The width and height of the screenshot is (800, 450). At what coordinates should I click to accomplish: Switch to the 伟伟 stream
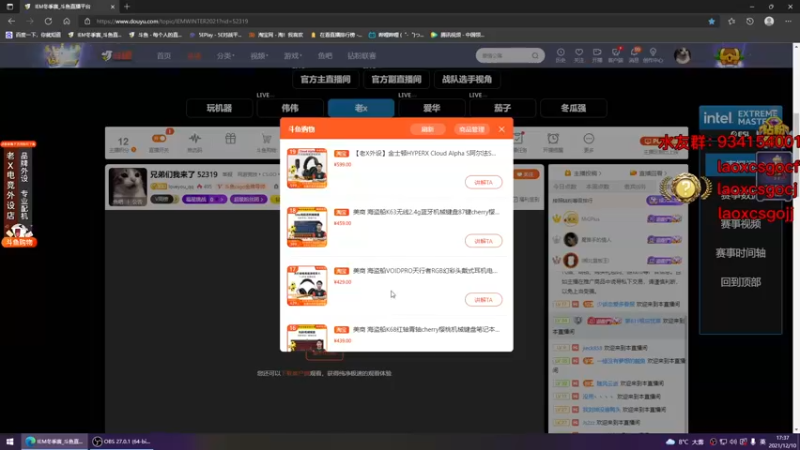pyautogui.click(x=290, y=108)
